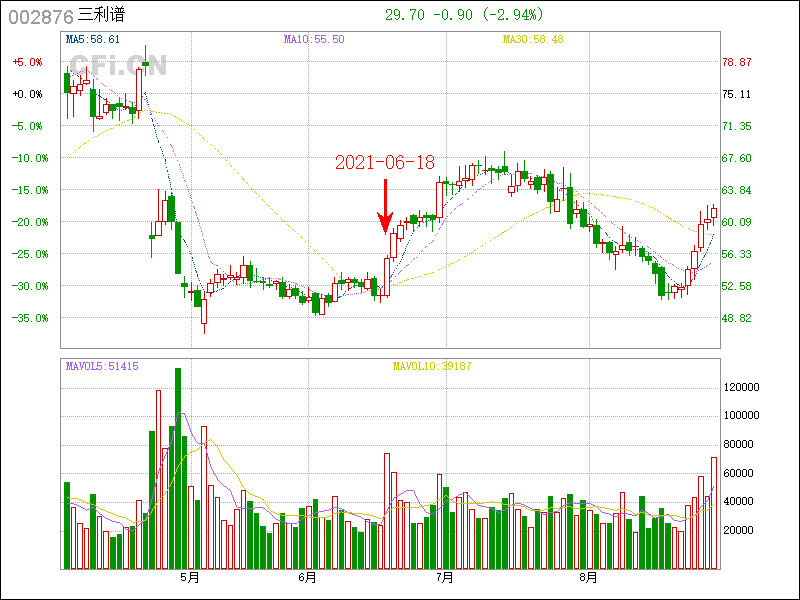Image resolution: width=800 pixels, height=600 pixels.
Task: Click the tallest green volume bar
Action: click(178, 468)
